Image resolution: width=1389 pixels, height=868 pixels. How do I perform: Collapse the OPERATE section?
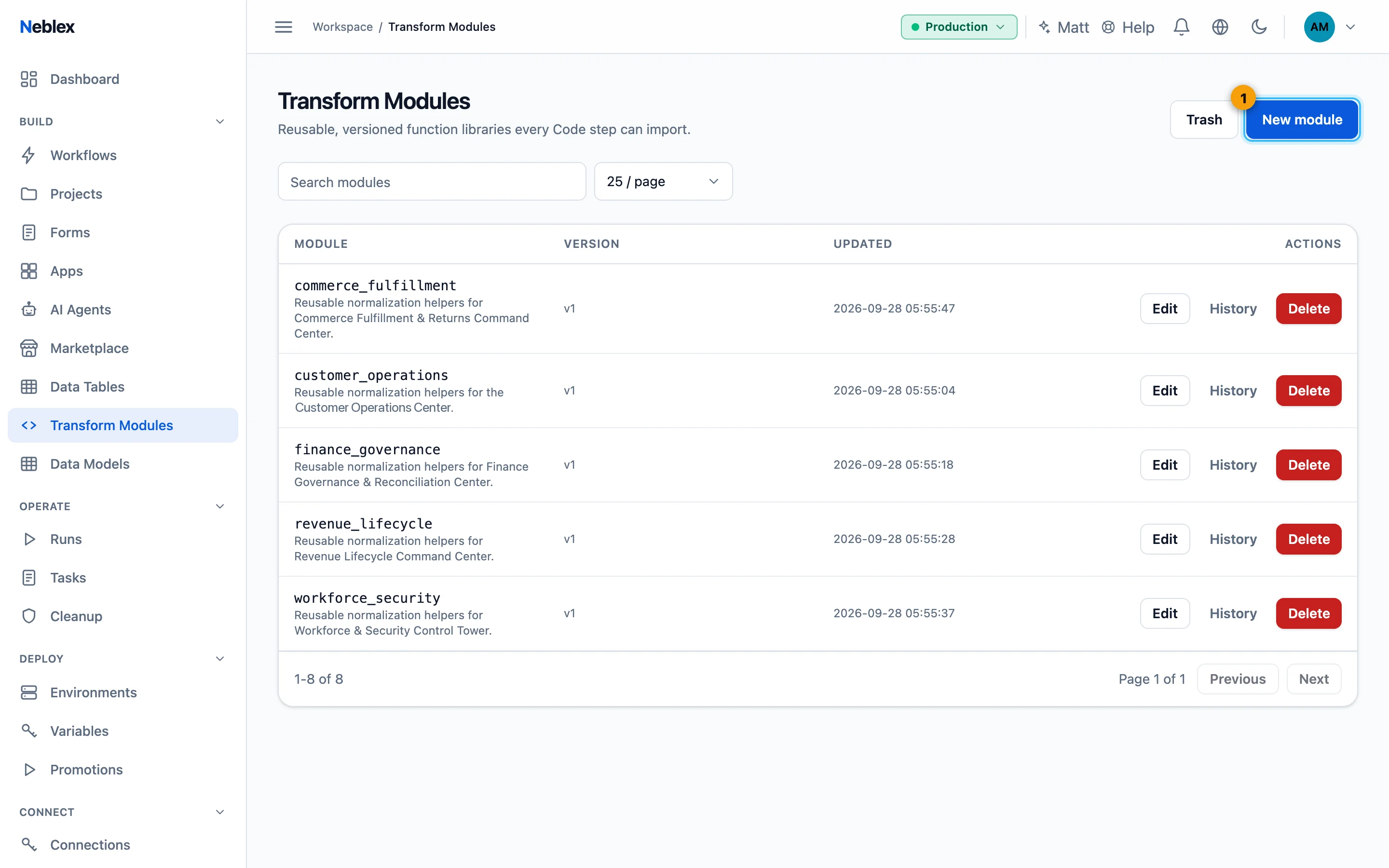[x=220, y=506]
